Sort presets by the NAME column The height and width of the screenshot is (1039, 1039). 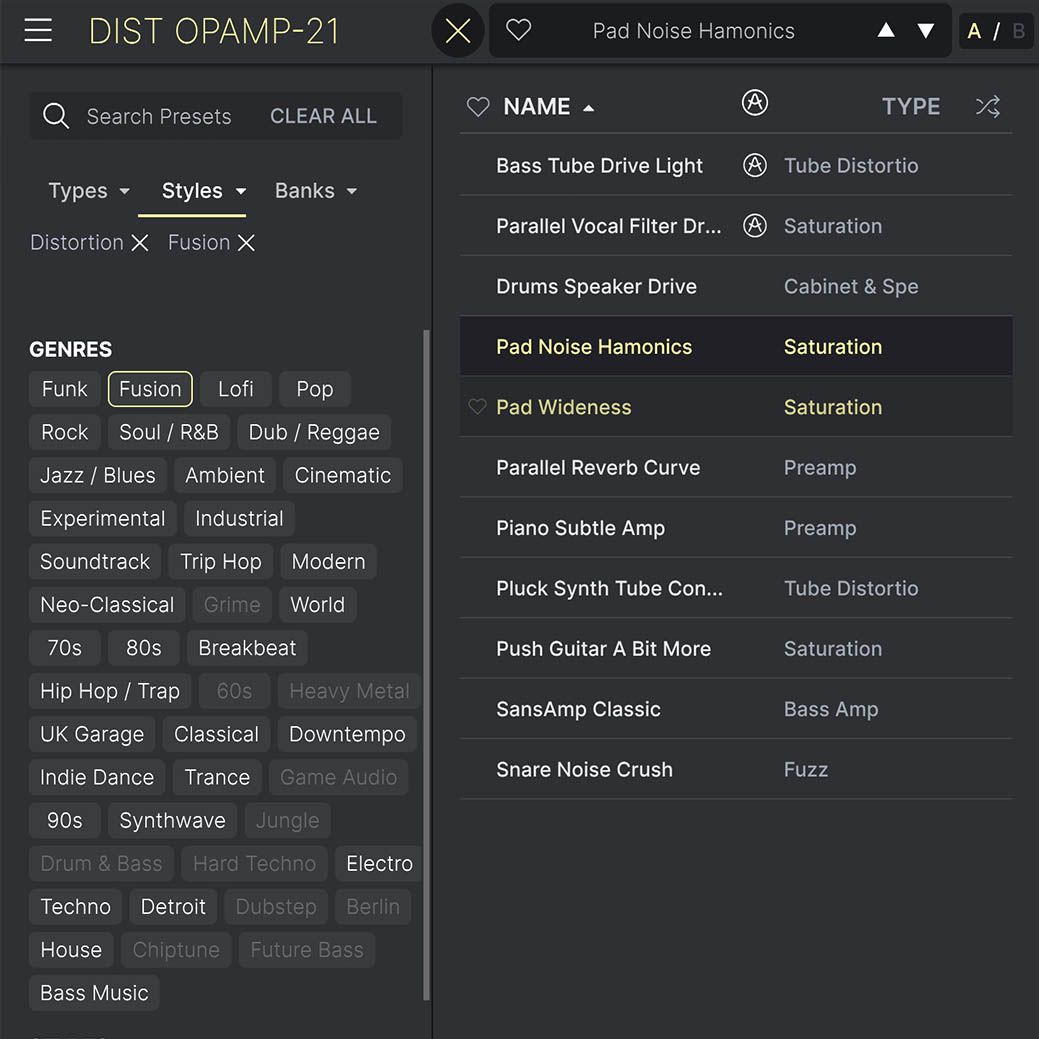pyautogui.click(x=537, y=107)
